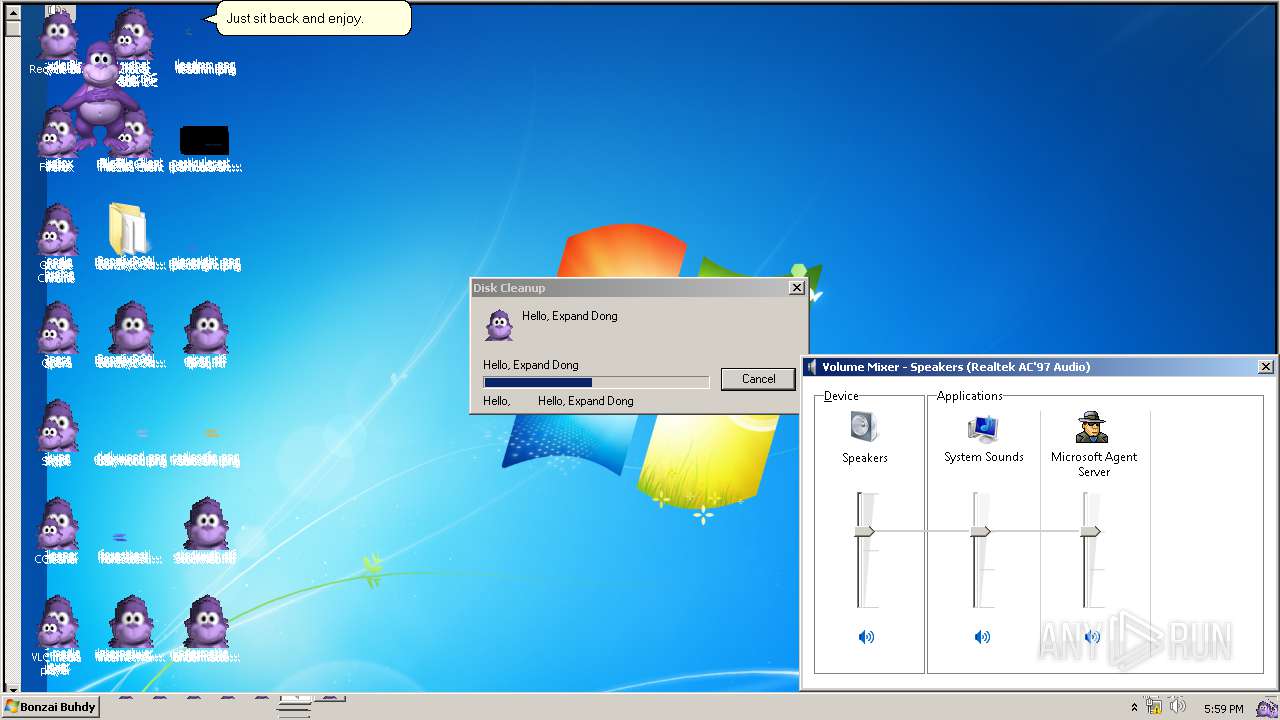Adjust the Speakers volume slider handle
Image resolution: width=1280 pixels, height=720 pixels.
point(864,532)
